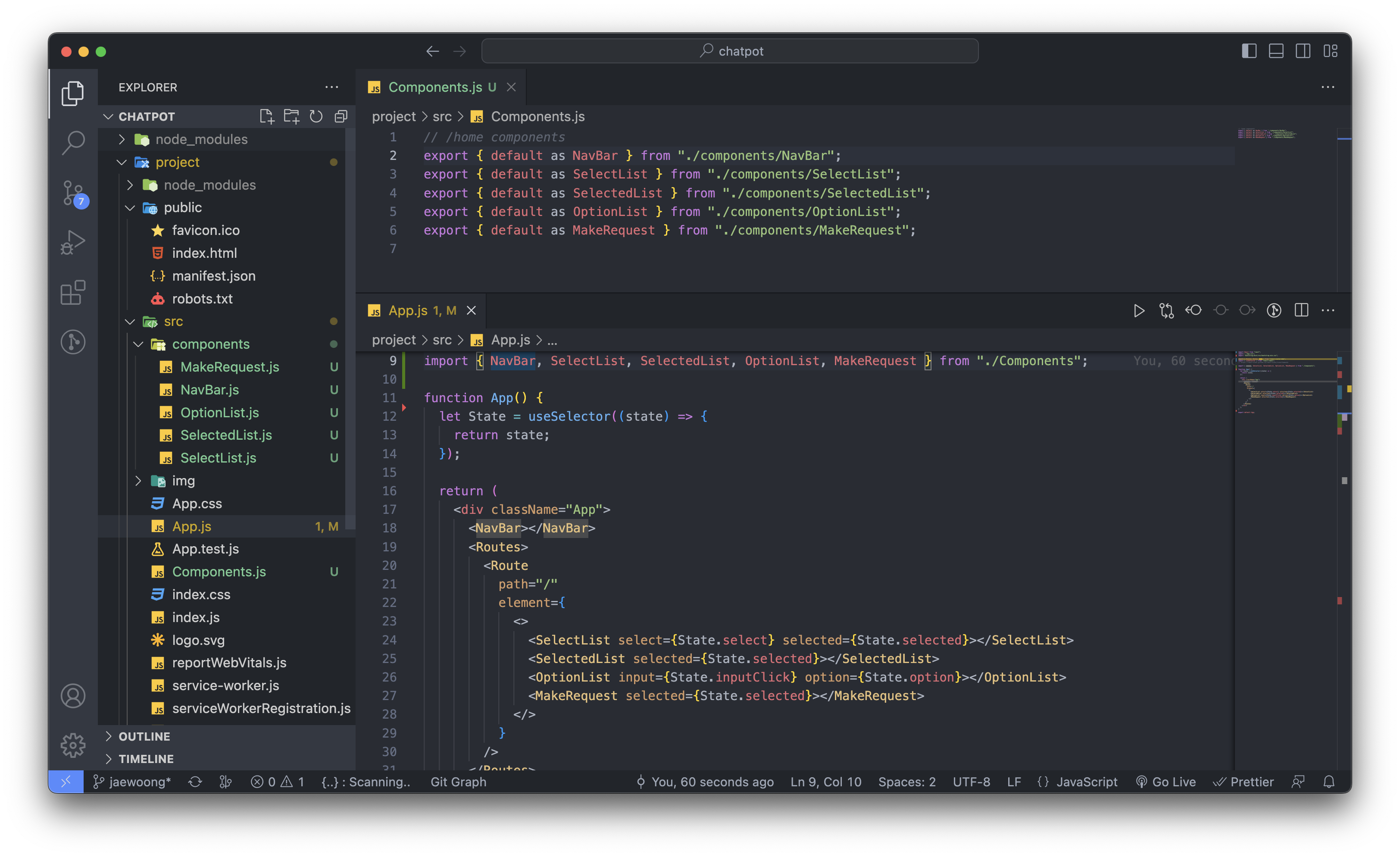Click the New Folder icon in CHATPOT header
The height and width of the screenshot is (857, 1400).
[x=291, y=116]
